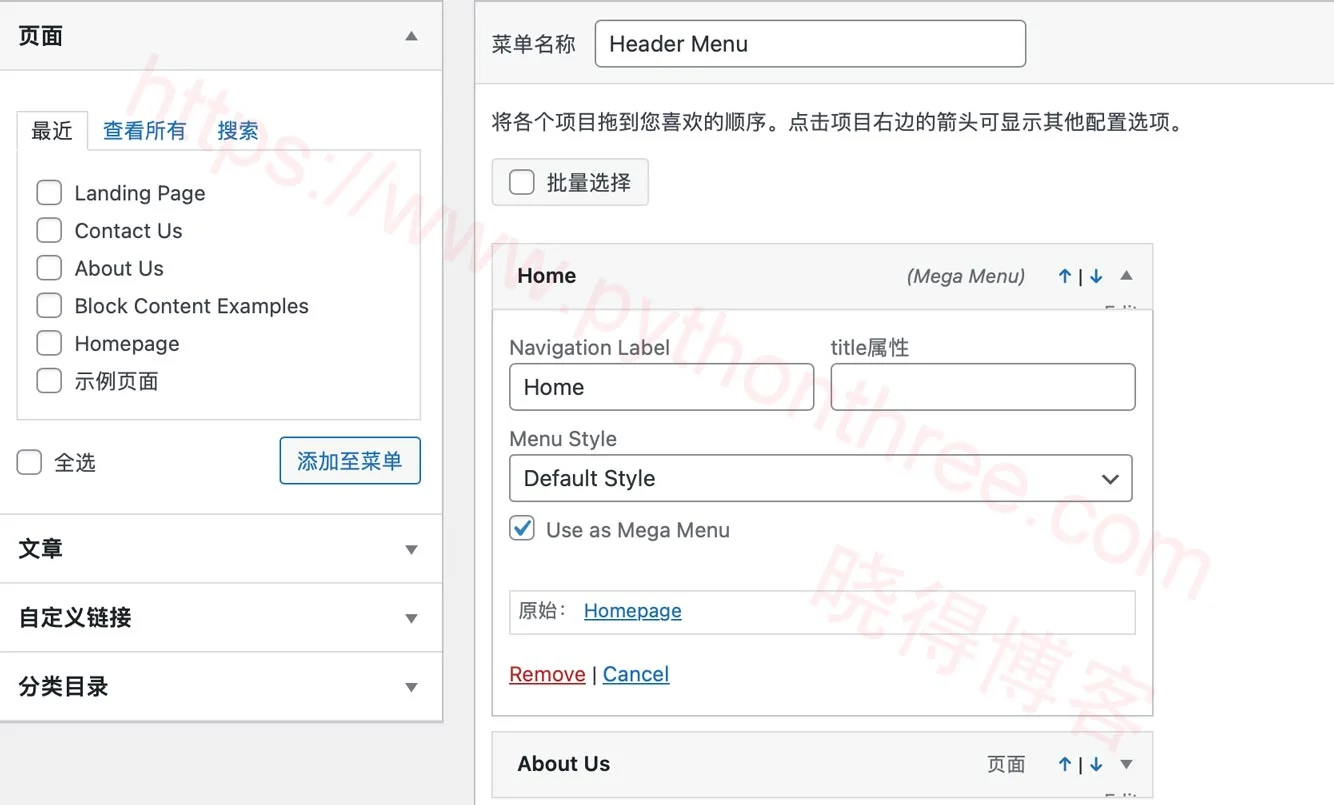Open the 搜索 tab
This screenshot has height=805, width=1334.
(x=238, y=130)
